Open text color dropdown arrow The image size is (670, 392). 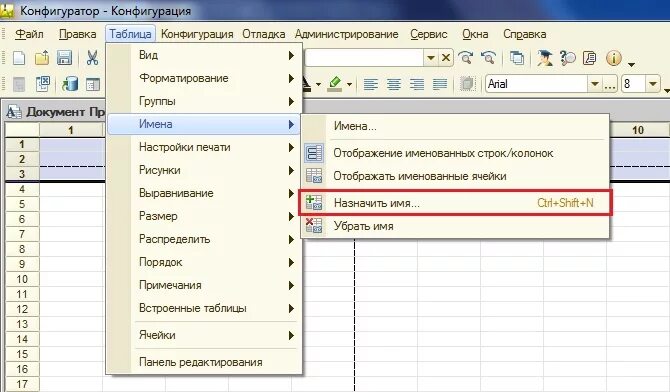click(318, 84)
